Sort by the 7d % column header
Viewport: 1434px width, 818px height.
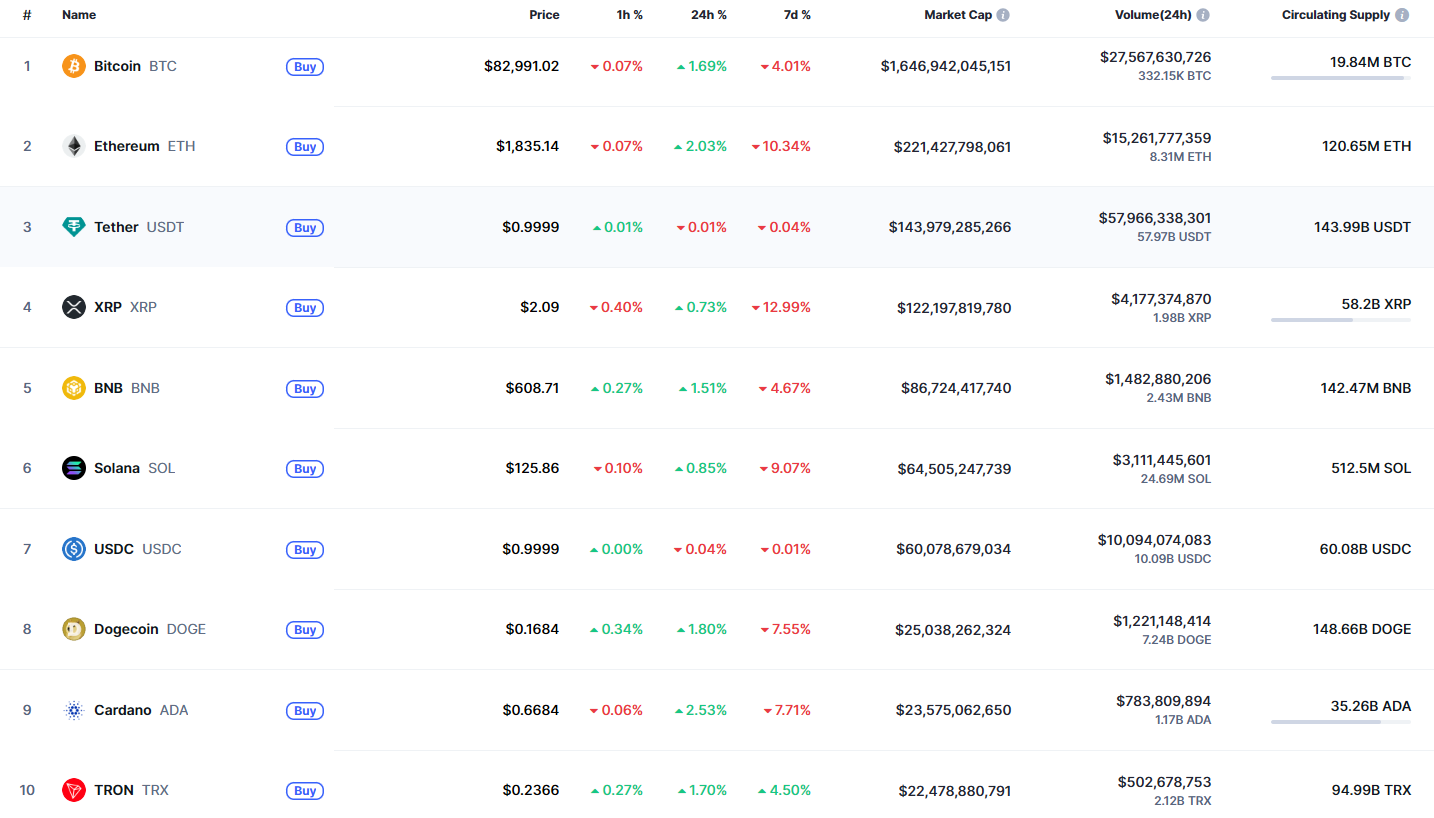click(795, 15)
